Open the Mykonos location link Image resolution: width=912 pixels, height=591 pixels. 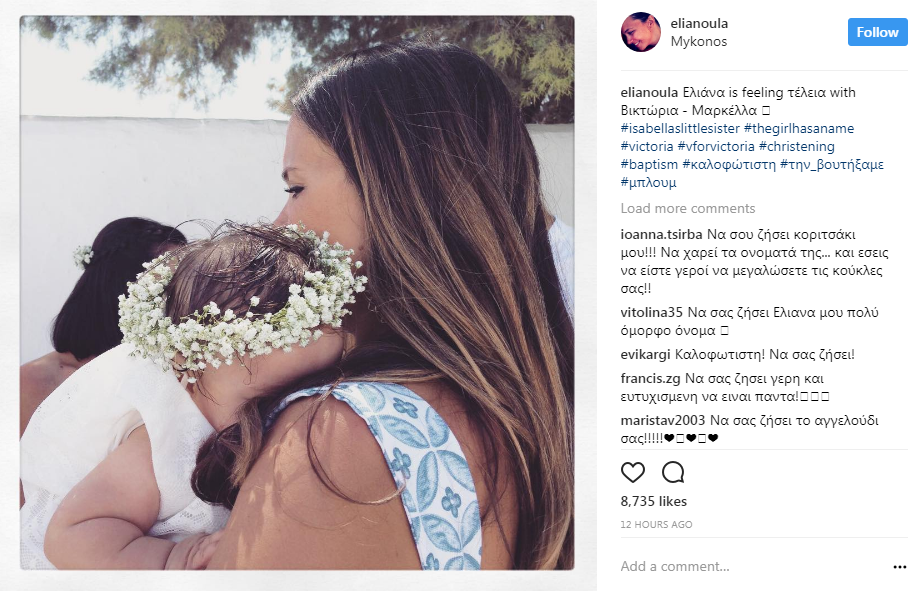699,41
